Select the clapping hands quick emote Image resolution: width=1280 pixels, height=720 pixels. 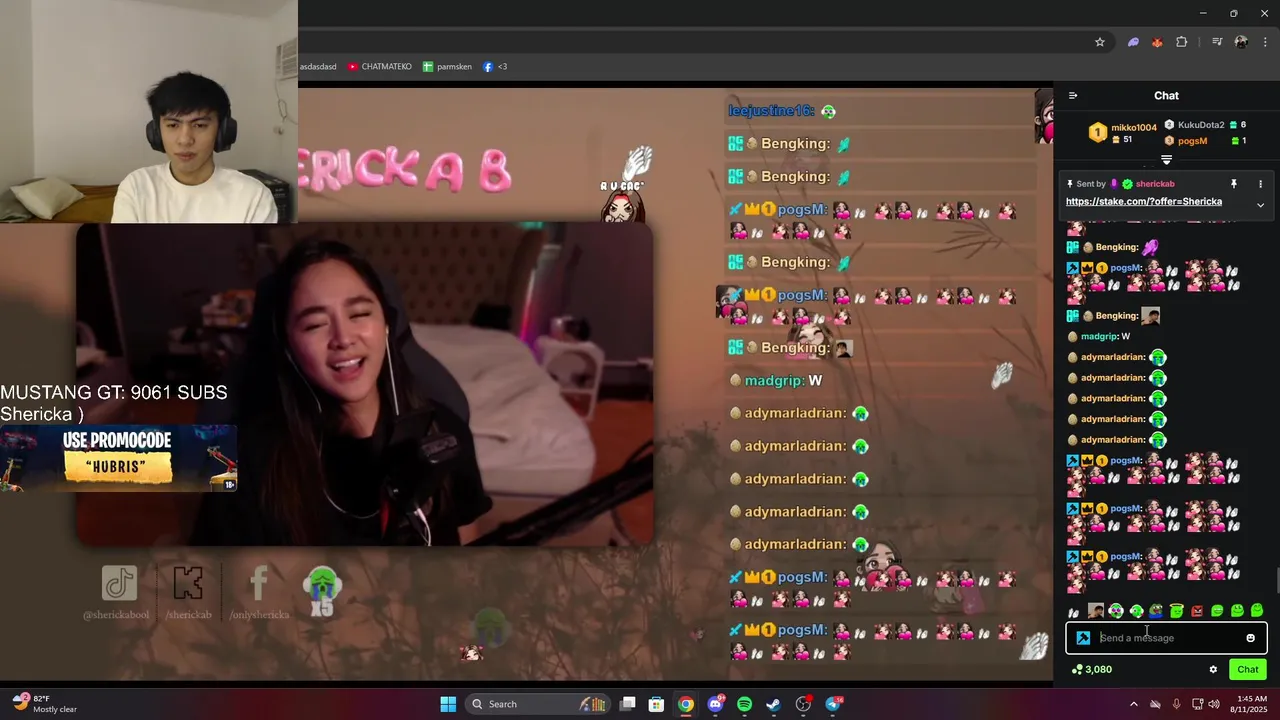(1074, 612)
